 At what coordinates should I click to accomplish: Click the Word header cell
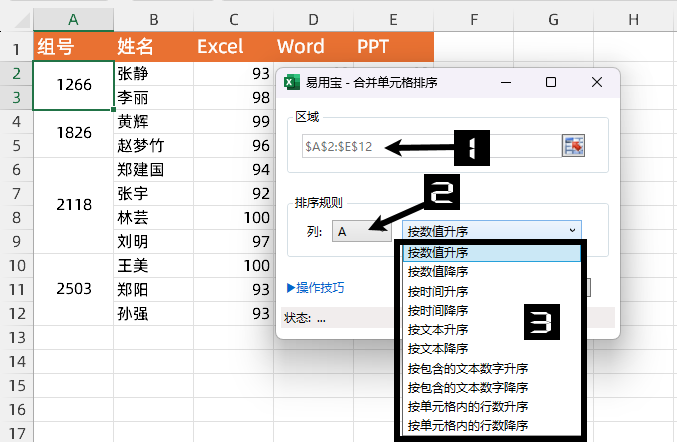pyautogui.click(x=313, y=47)
